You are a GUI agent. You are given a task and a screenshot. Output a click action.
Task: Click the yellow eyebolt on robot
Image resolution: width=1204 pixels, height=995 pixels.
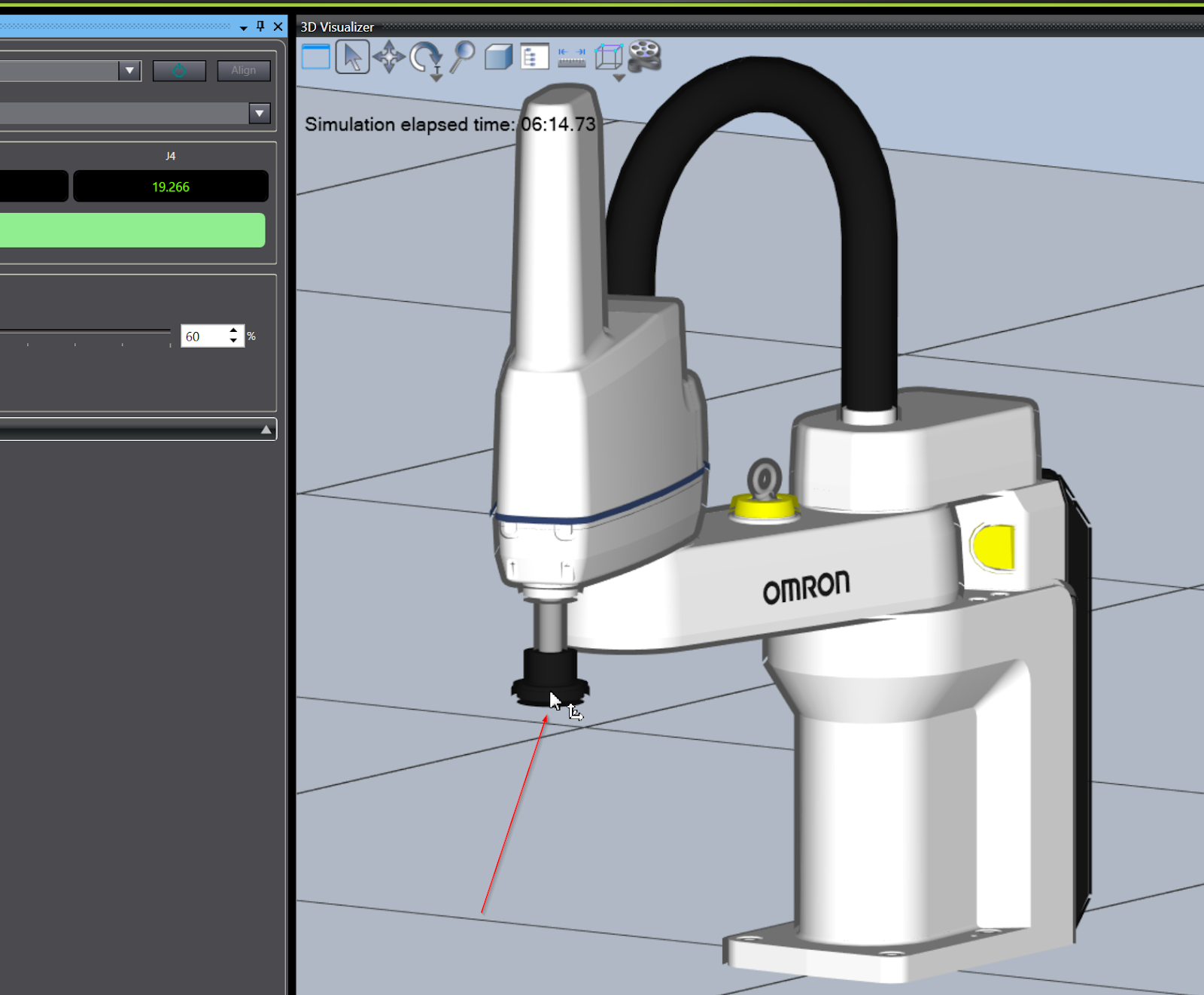click(x=765, y=491)
